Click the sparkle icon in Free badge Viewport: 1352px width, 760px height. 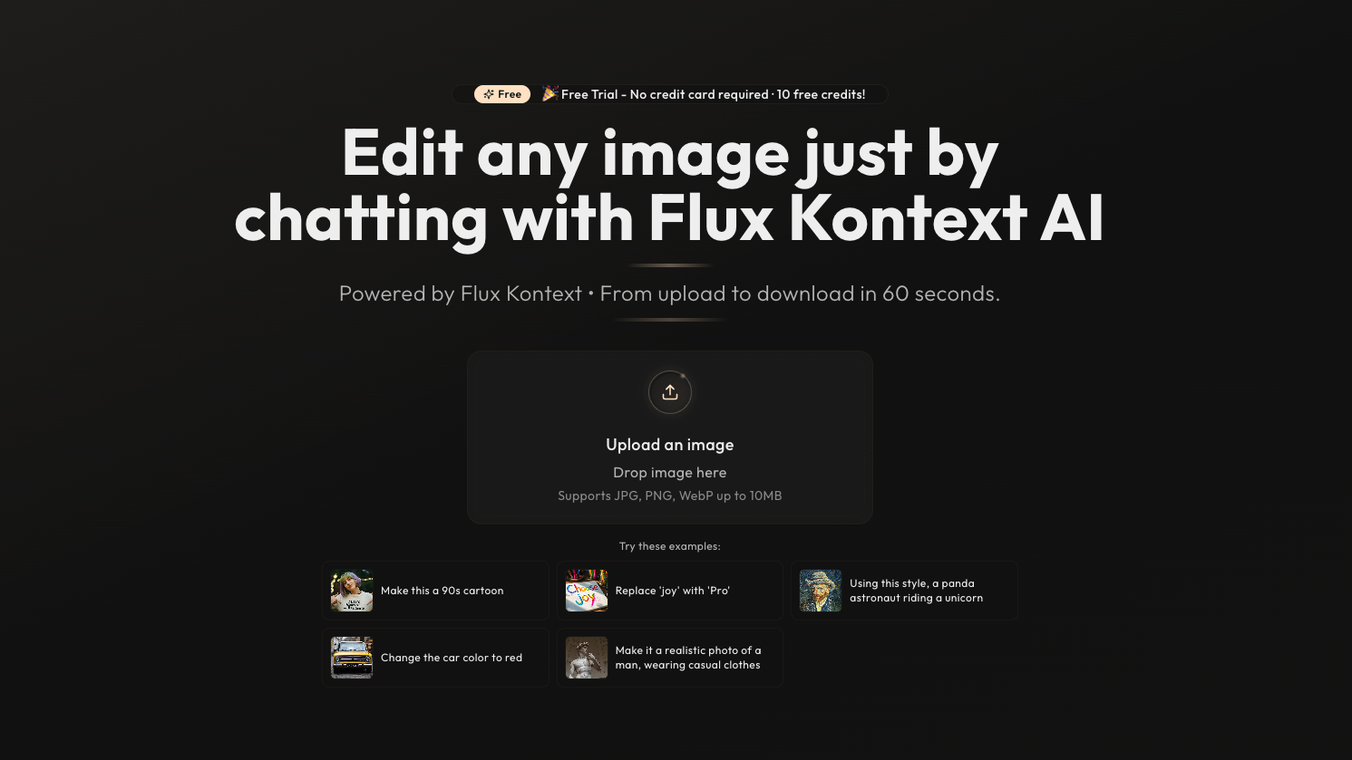coord(489,94)
